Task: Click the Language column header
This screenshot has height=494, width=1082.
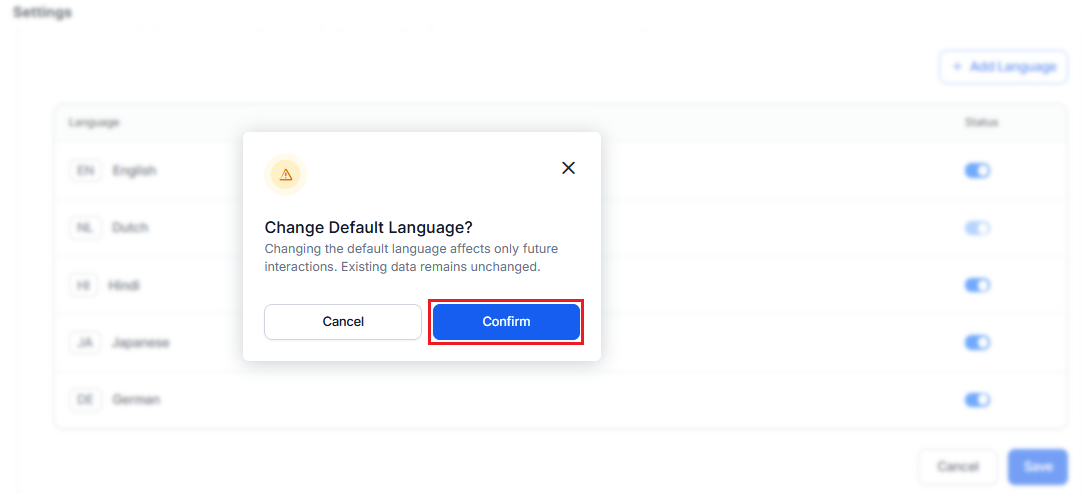Action: [x=94, y=122]
